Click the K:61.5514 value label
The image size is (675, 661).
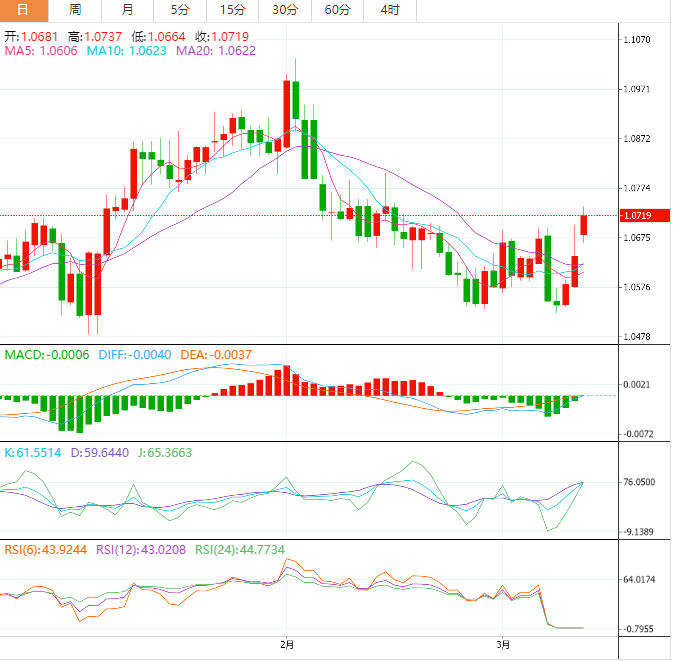click(33, 453)
